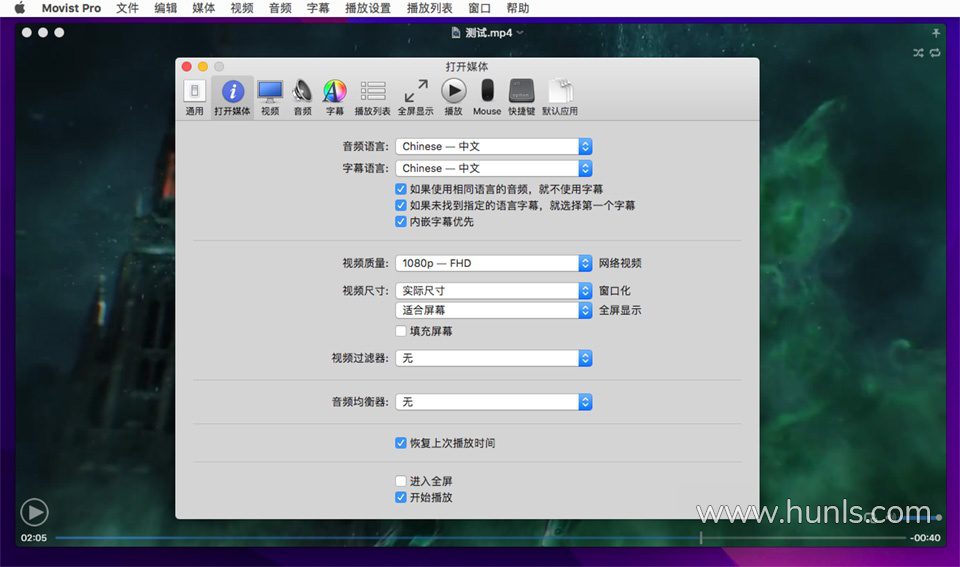Uncheck the 内嵌字幕优先 checkbox
Viewport: 960px width, 567px height.
click(401, 222)
